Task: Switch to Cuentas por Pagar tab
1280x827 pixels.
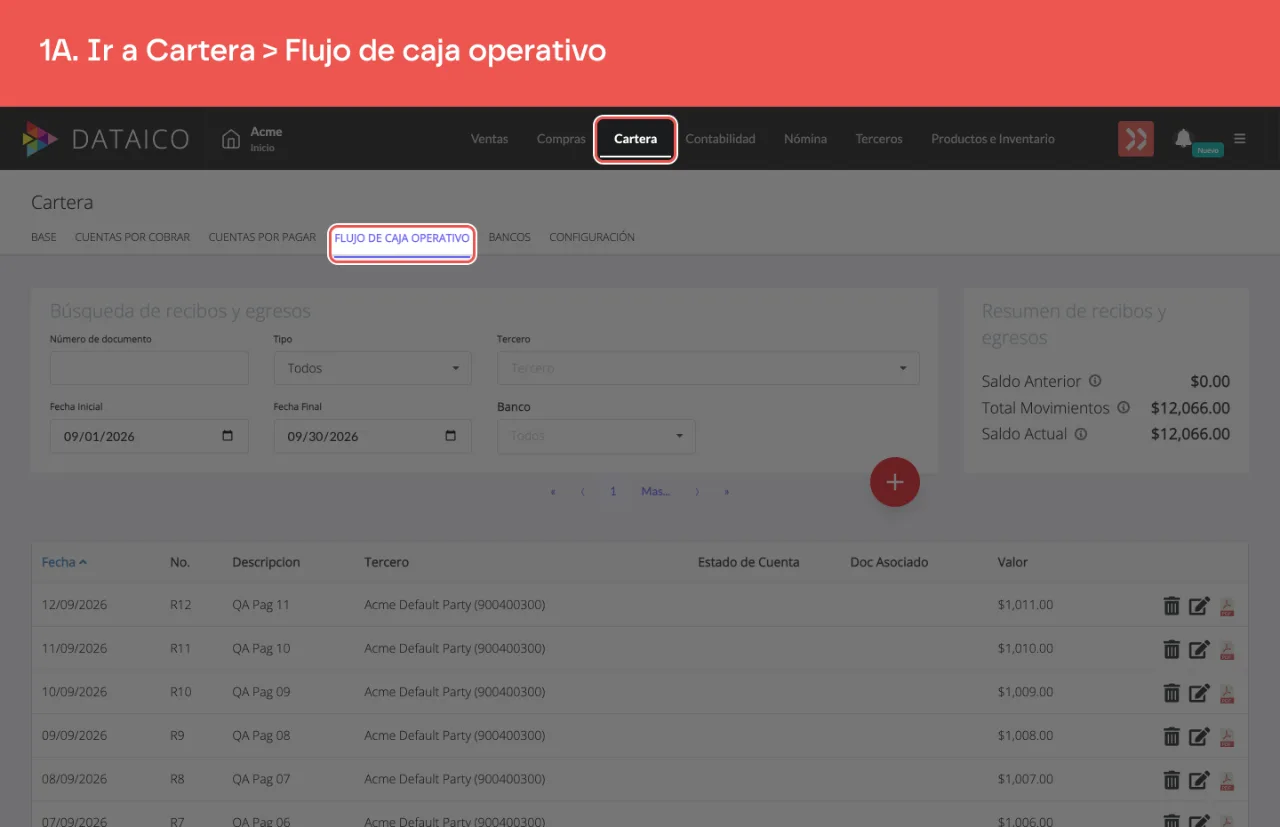Action: coord(262,238)
